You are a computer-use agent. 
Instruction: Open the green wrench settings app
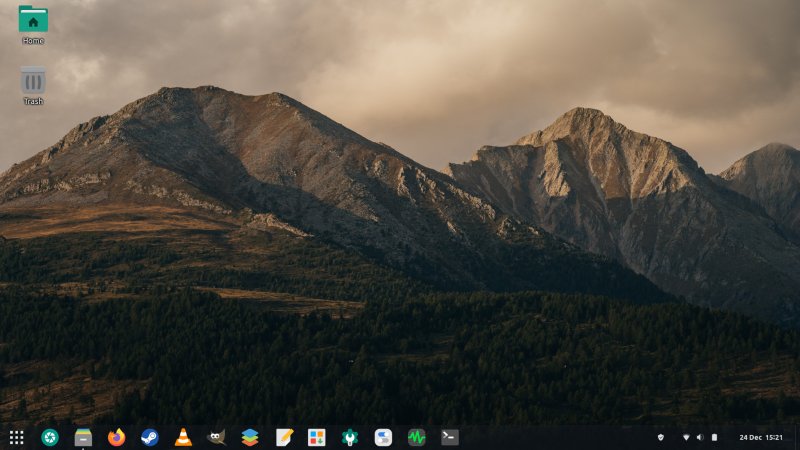[x=350, y=437]
